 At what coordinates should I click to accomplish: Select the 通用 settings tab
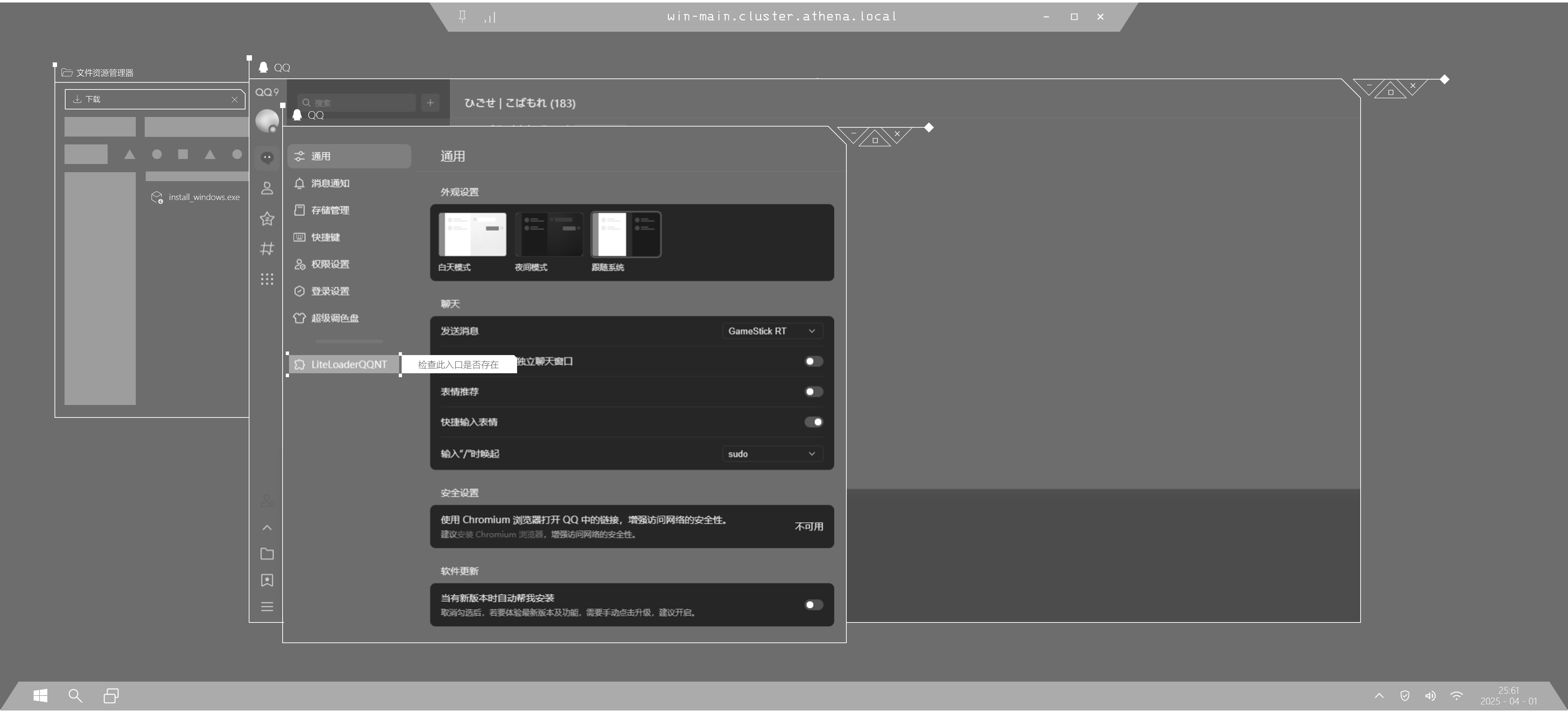tap(349, 157)
